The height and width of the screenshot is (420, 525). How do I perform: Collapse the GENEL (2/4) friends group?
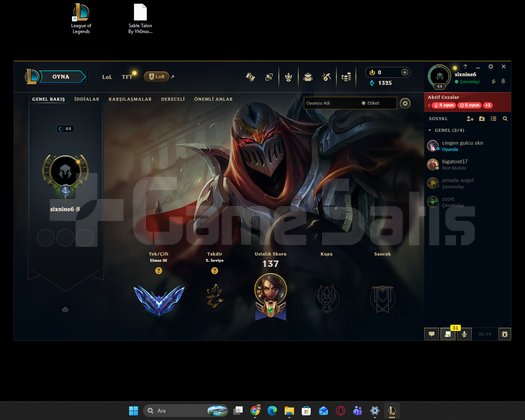446,130
